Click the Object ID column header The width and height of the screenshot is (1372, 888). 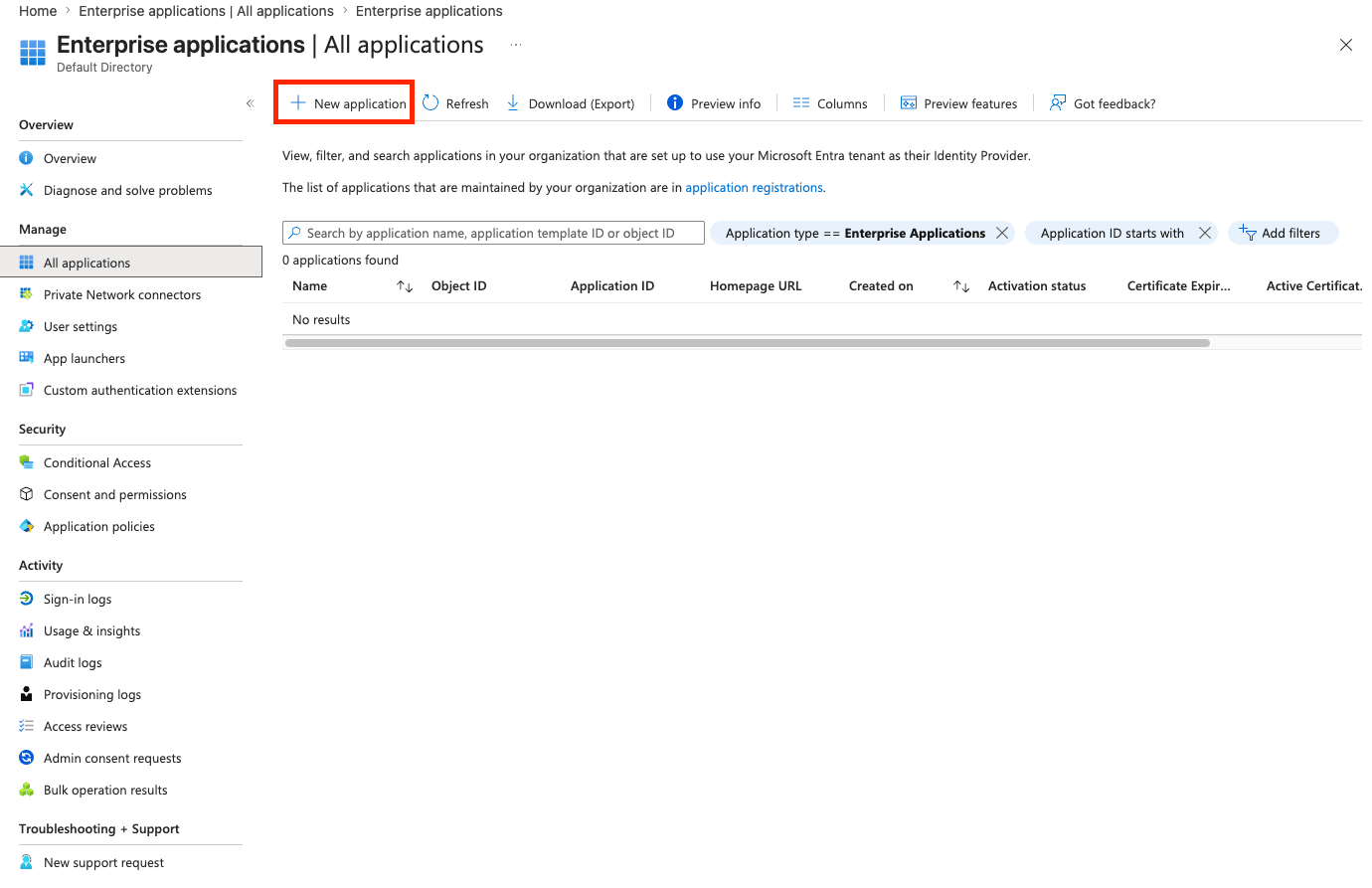coord(458,286)
